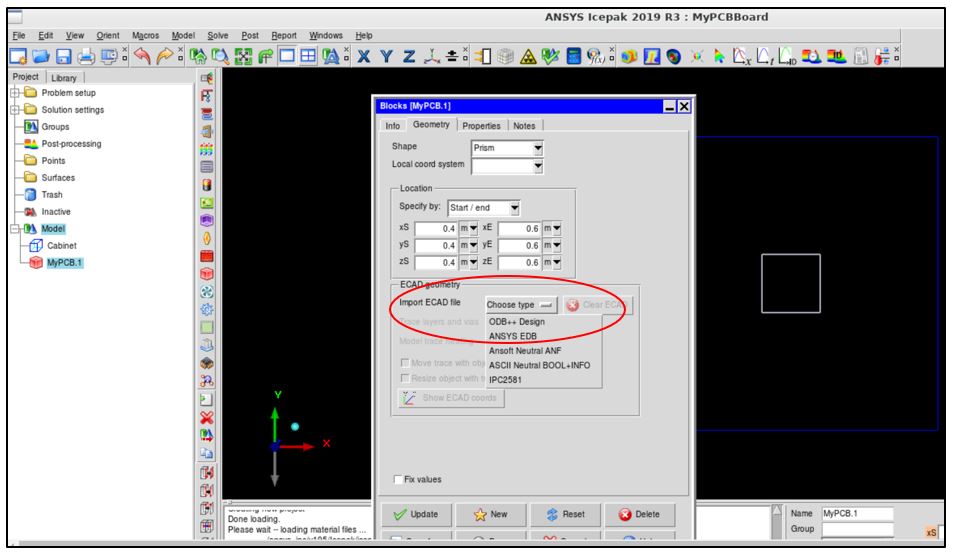Click the Show ECAD coords button
The height and width of the screenshot is (556, 955).
pos(451,398)
